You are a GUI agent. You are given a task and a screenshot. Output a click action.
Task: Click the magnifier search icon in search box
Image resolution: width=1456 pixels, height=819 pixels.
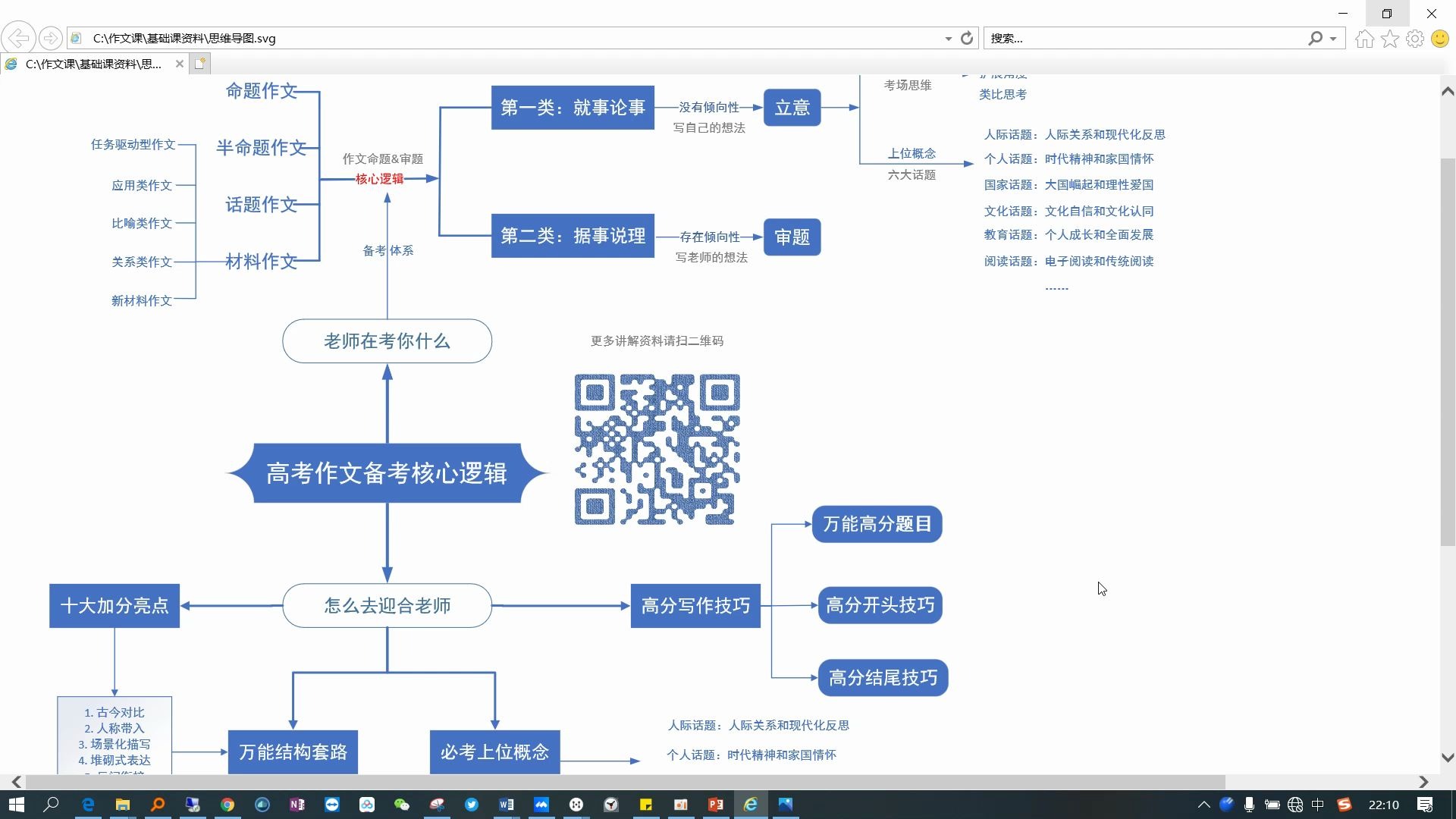coord(1315,38)
